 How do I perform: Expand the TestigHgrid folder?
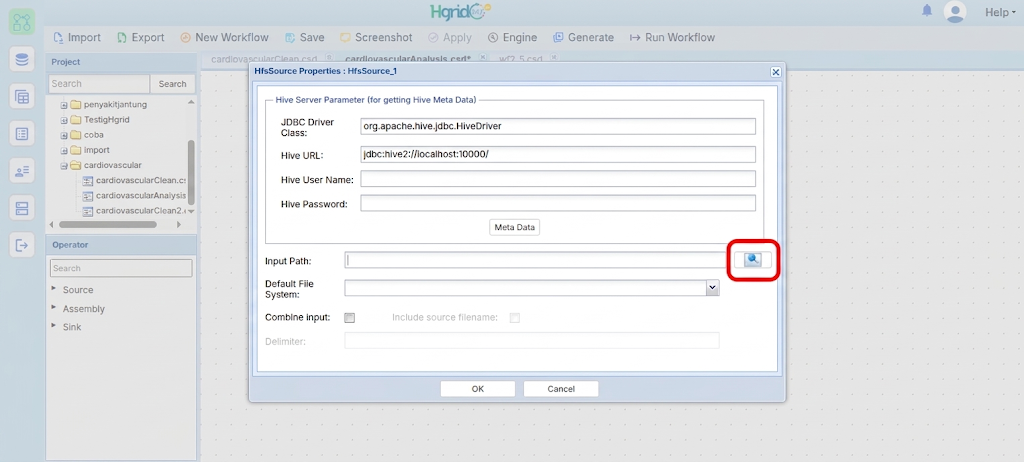[x=64, y=120]
